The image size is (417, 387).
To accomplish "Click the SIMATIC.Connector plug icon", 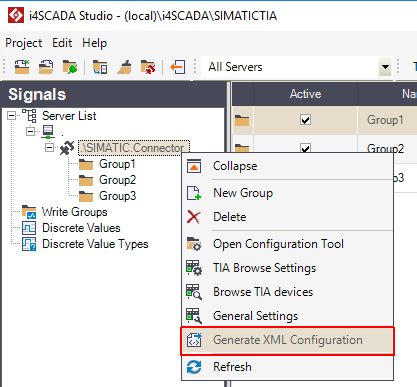I will point(67,148).
